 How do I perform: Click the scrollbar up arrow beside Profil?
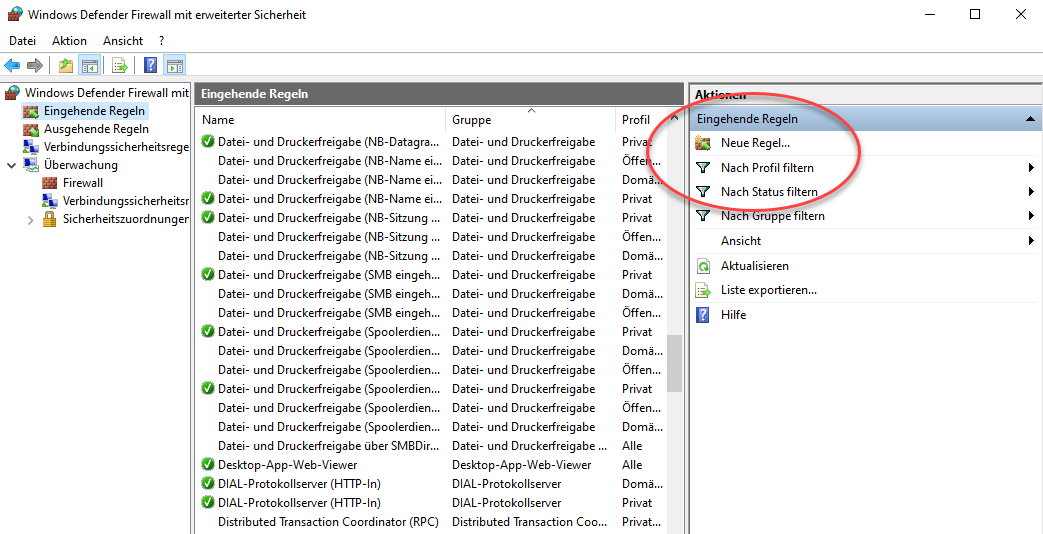tap(674, 118)
